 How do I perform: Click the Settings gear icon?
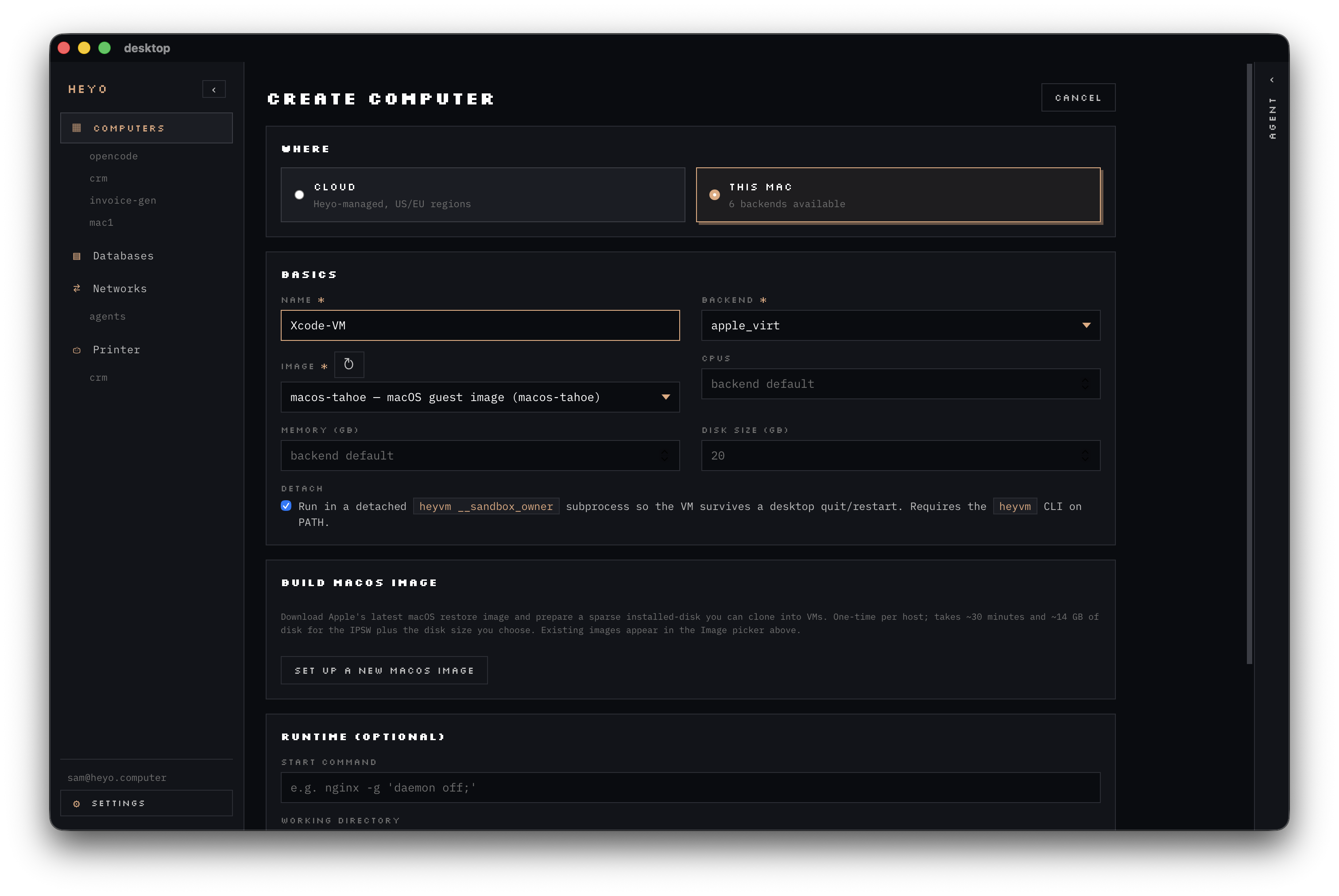click(77, 803)
